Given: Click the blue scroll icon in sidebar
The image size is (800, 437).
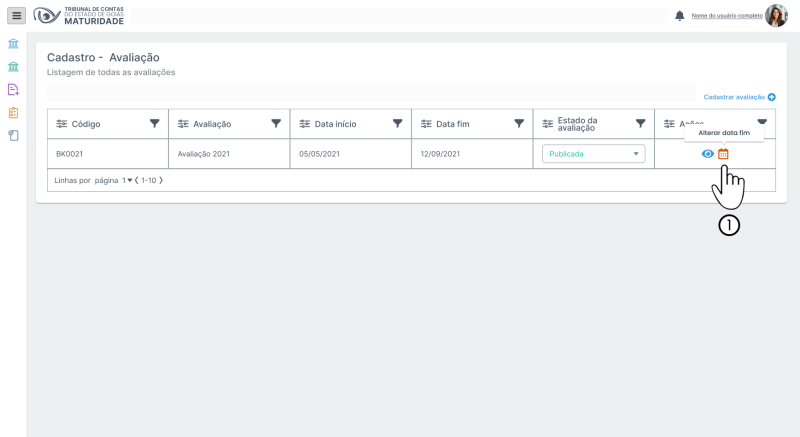Looking at the screenshot, I should point(13,135).
